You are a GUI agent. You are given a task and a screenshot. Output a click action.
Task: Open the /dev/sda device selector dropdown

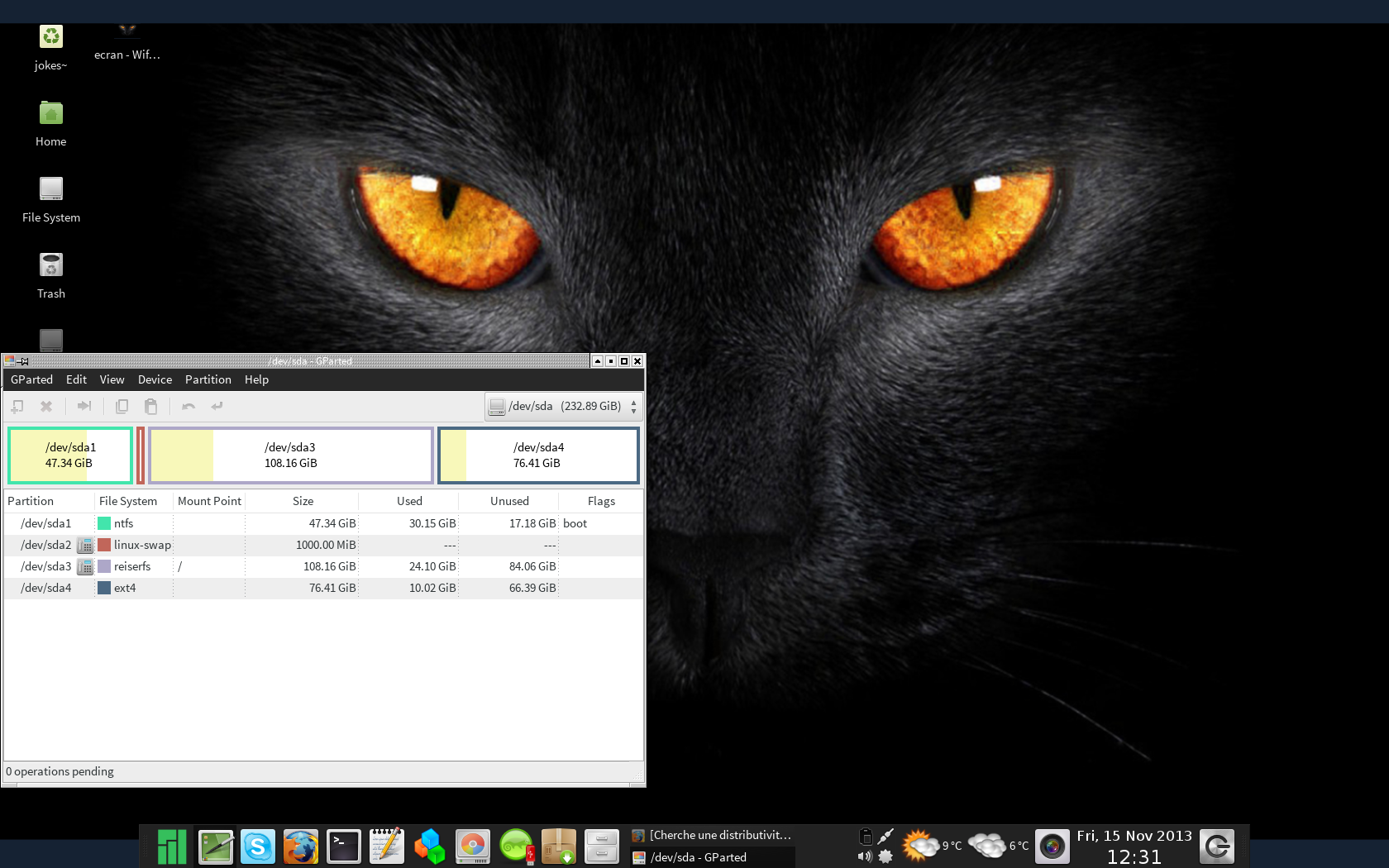[563, 406]
